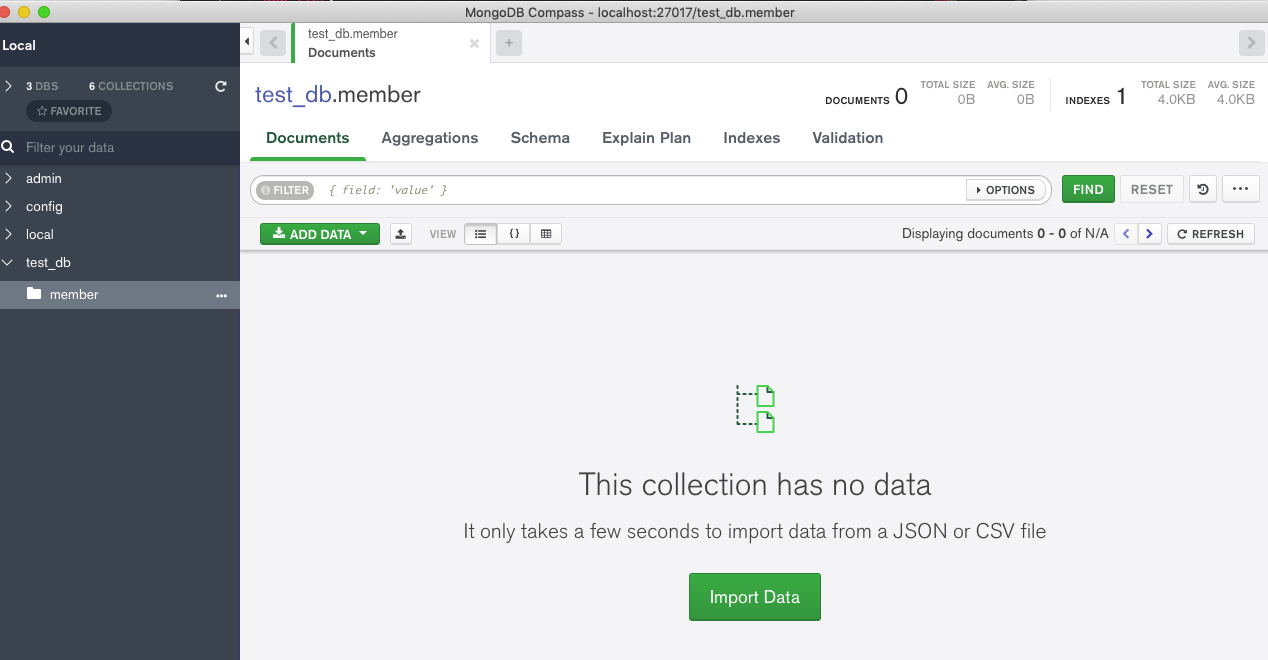Select the test_db database name
This screenshot has height=660, width=1268.
click(x=49, y=263)
